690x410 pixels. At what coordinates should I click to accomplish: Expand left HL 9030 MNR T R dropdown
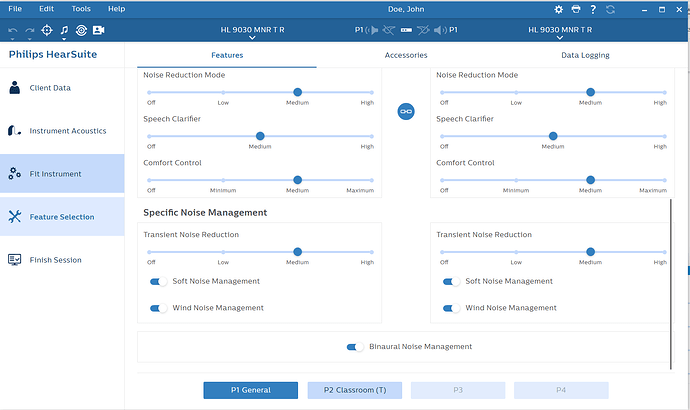(252, 38)
